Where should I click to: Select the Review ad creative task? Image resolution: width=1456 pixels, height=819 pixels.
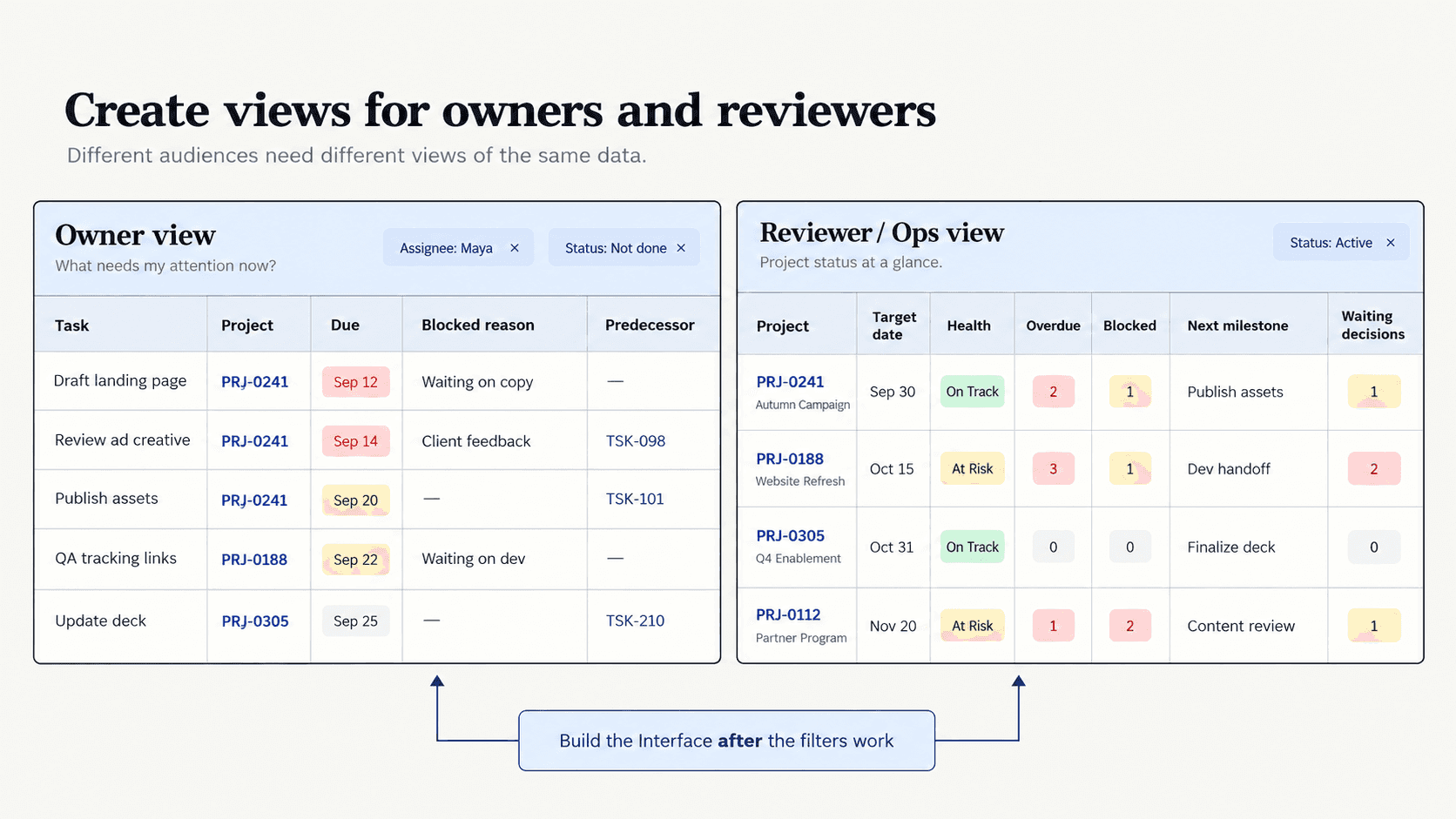click(x=123, y=440)
